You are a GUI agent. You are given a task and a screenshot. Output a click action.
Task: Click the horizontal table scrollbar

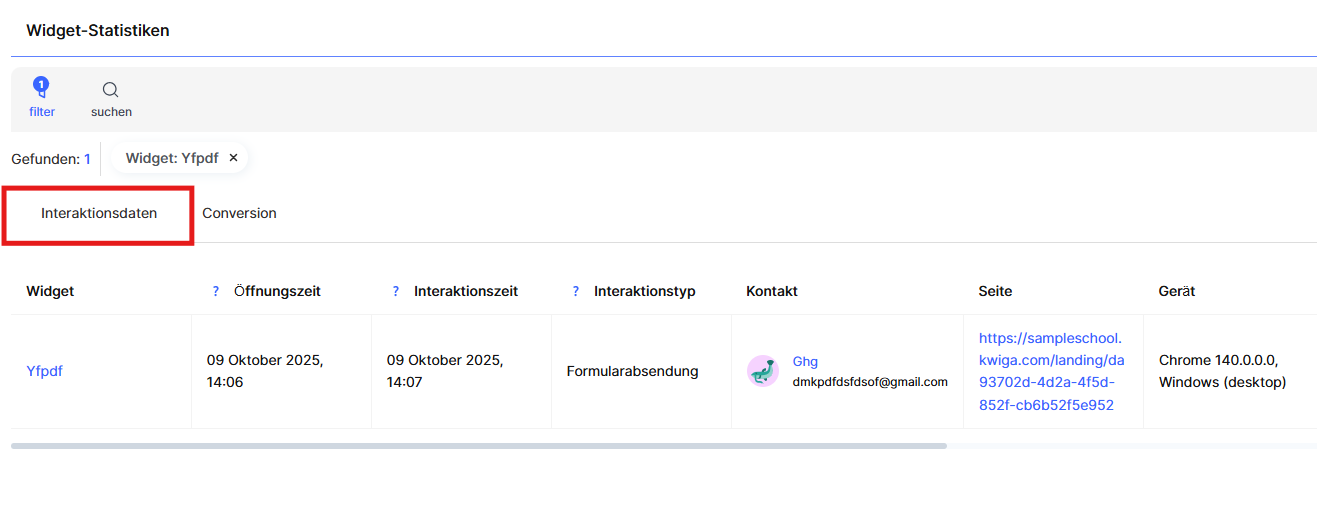click(x=479, y=446)
